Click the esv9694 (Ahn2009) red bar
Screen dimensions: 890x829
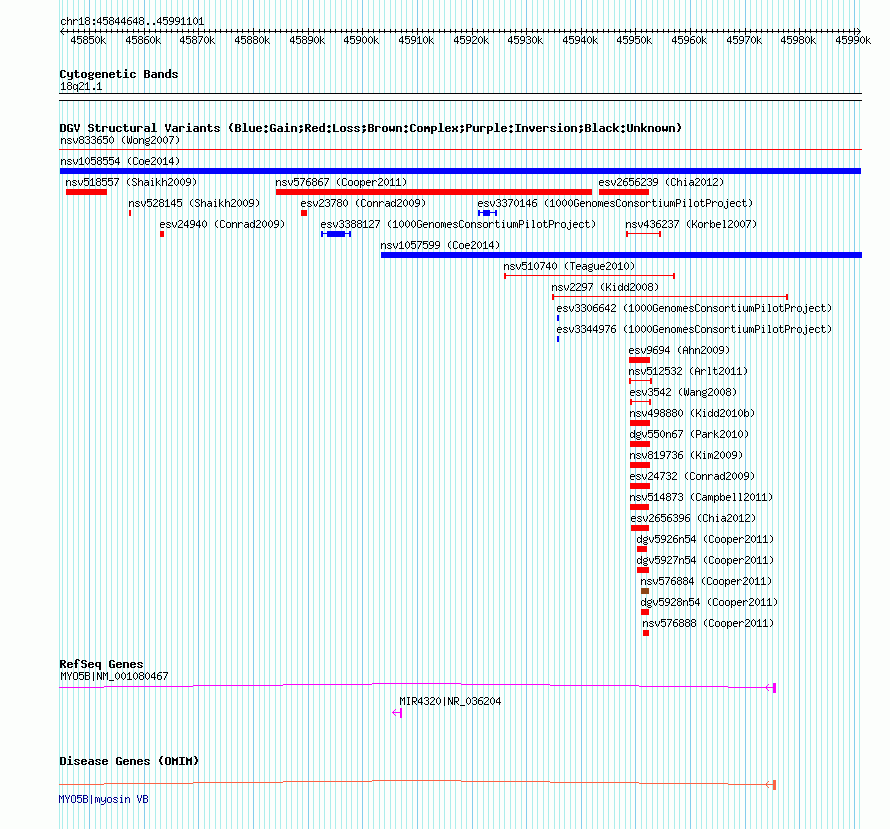coord(639,360)
